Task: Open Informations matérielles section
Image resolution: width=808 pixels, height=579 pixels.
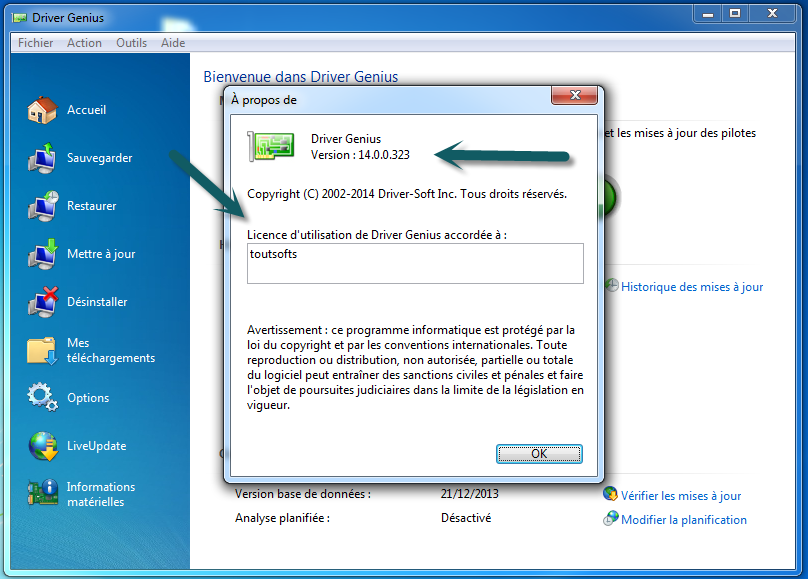Action: point(101,494)
